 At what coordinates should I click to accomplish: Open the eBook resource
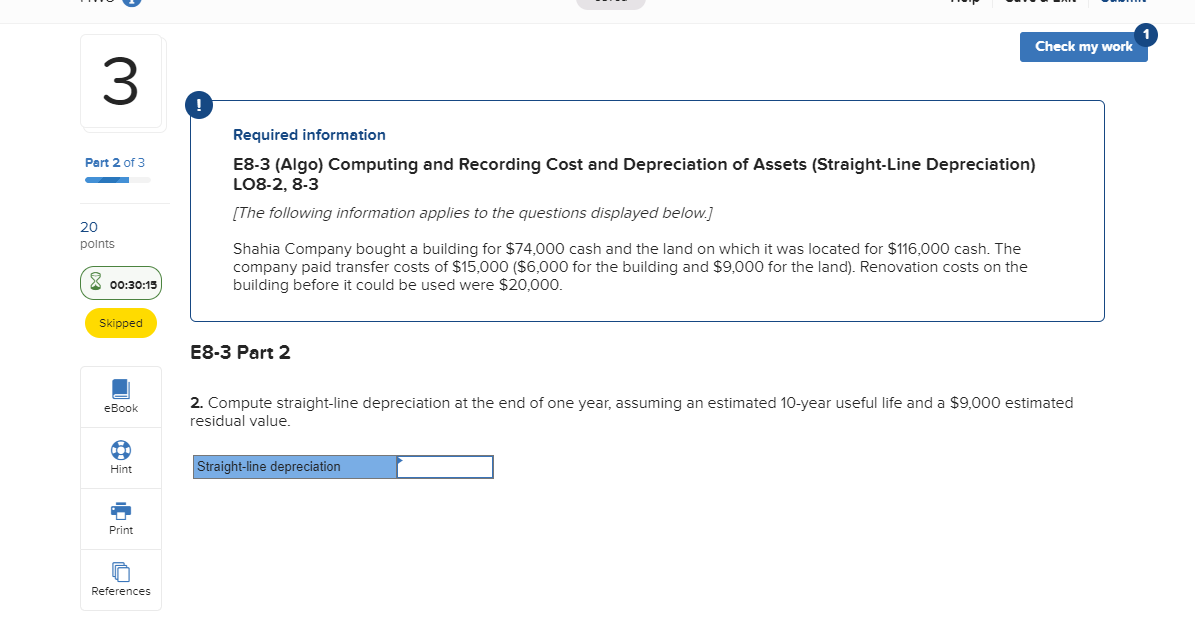(x=120, y=397)
